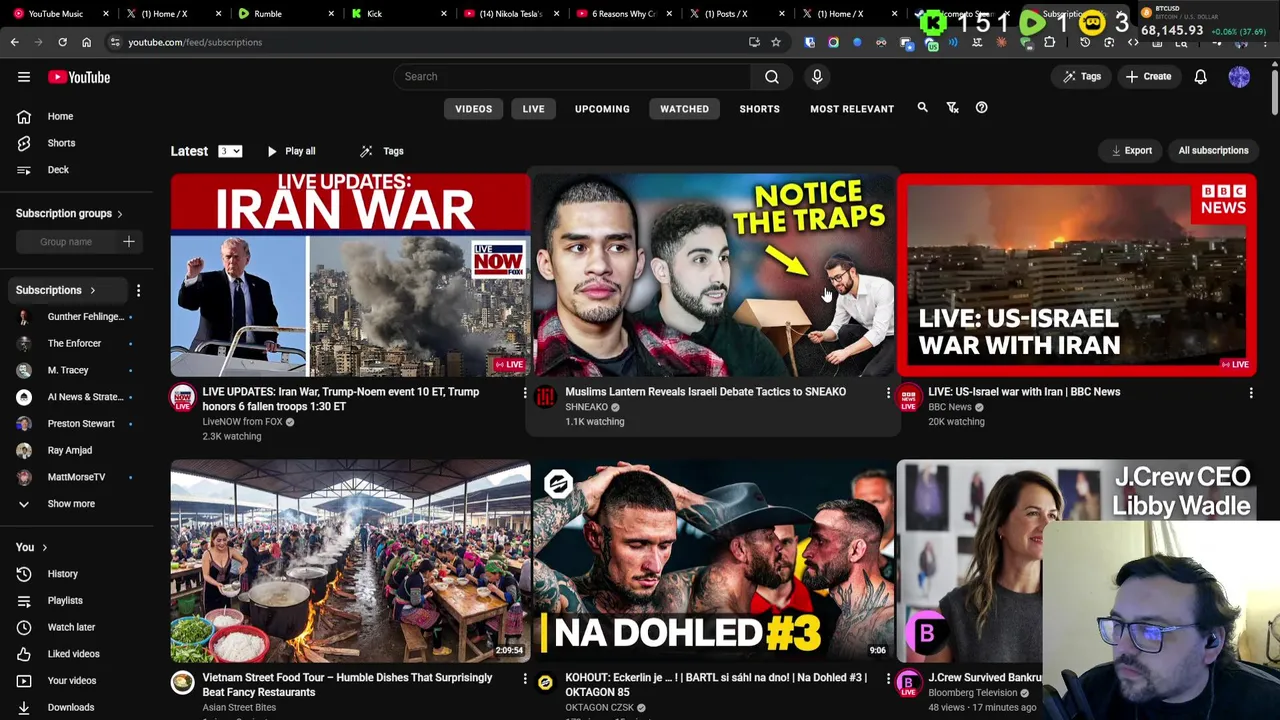Switch to 6 Reasons Why browser tab
1280x720 pixels.
pyautogui.click(x=623, y=14)
